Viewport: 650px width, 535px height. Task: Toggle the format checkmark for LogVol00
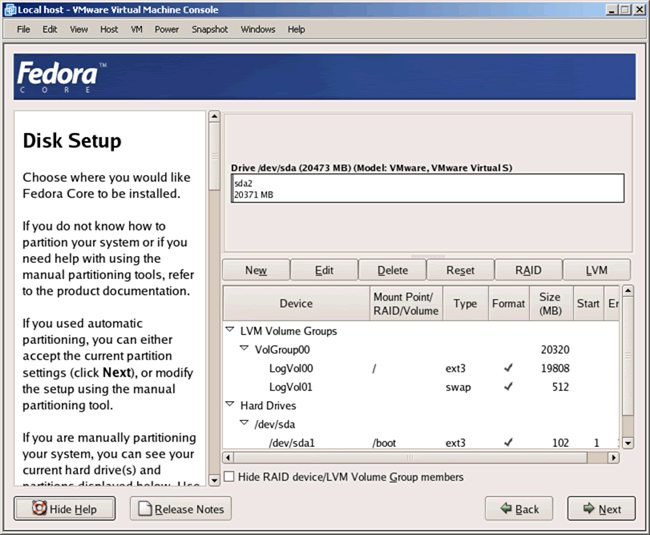point(507,368)
